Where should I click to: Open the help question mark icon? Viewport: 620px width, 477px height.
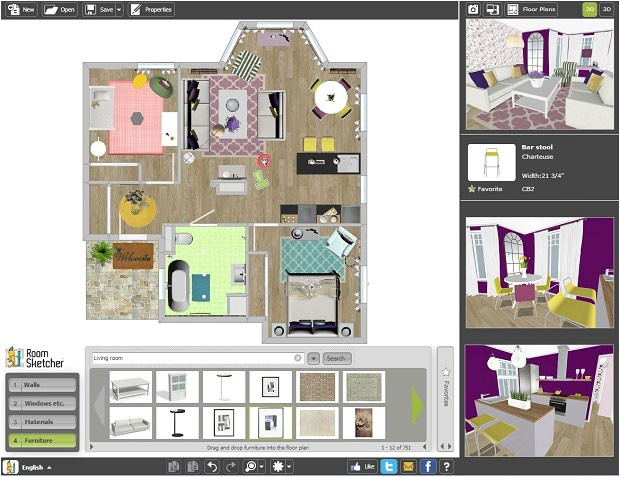tap(446, 466)
